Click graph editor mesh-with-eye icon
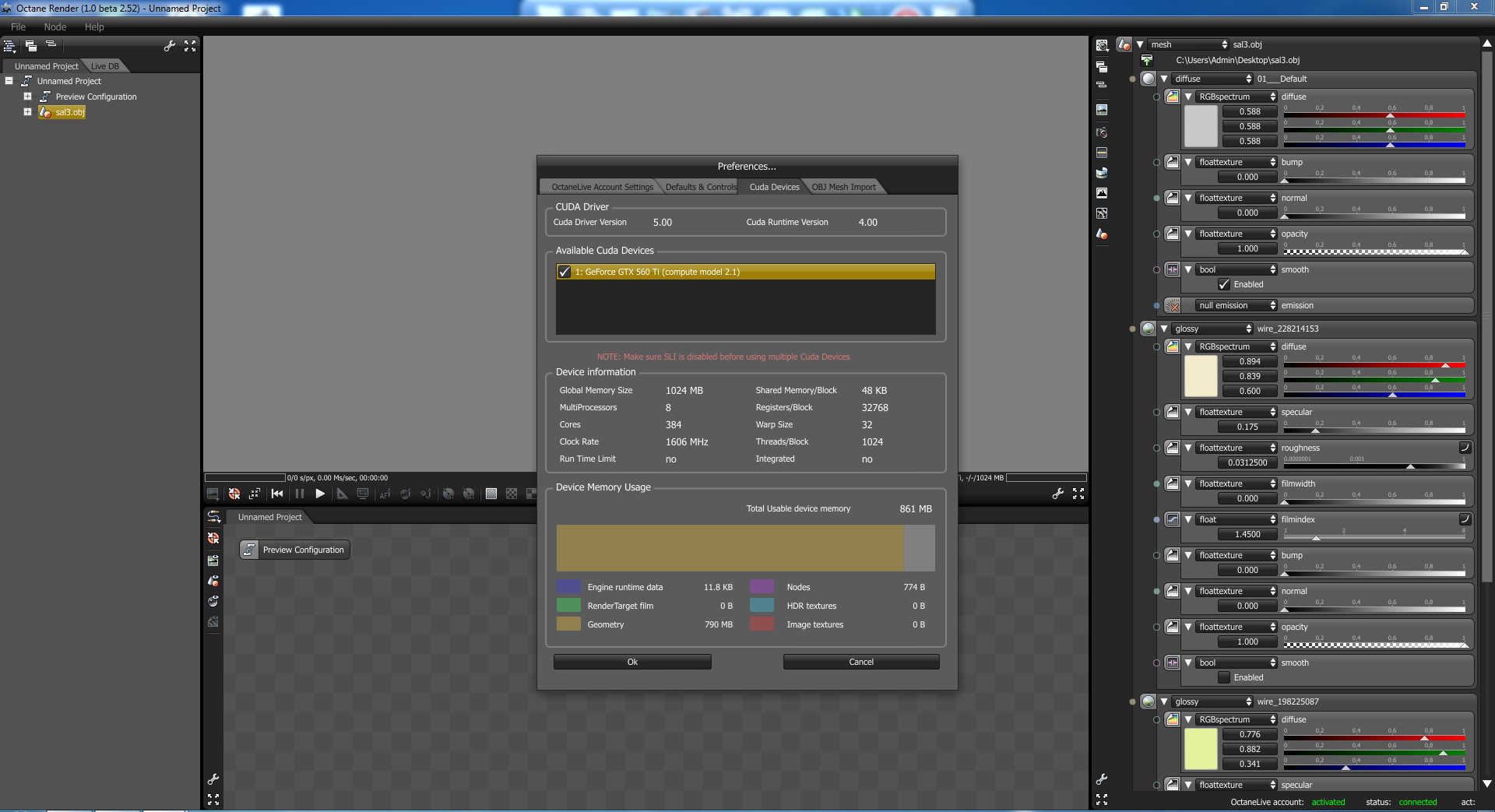Image resolution: width=1495 pixels, height=812 pixels. (213, 581)
